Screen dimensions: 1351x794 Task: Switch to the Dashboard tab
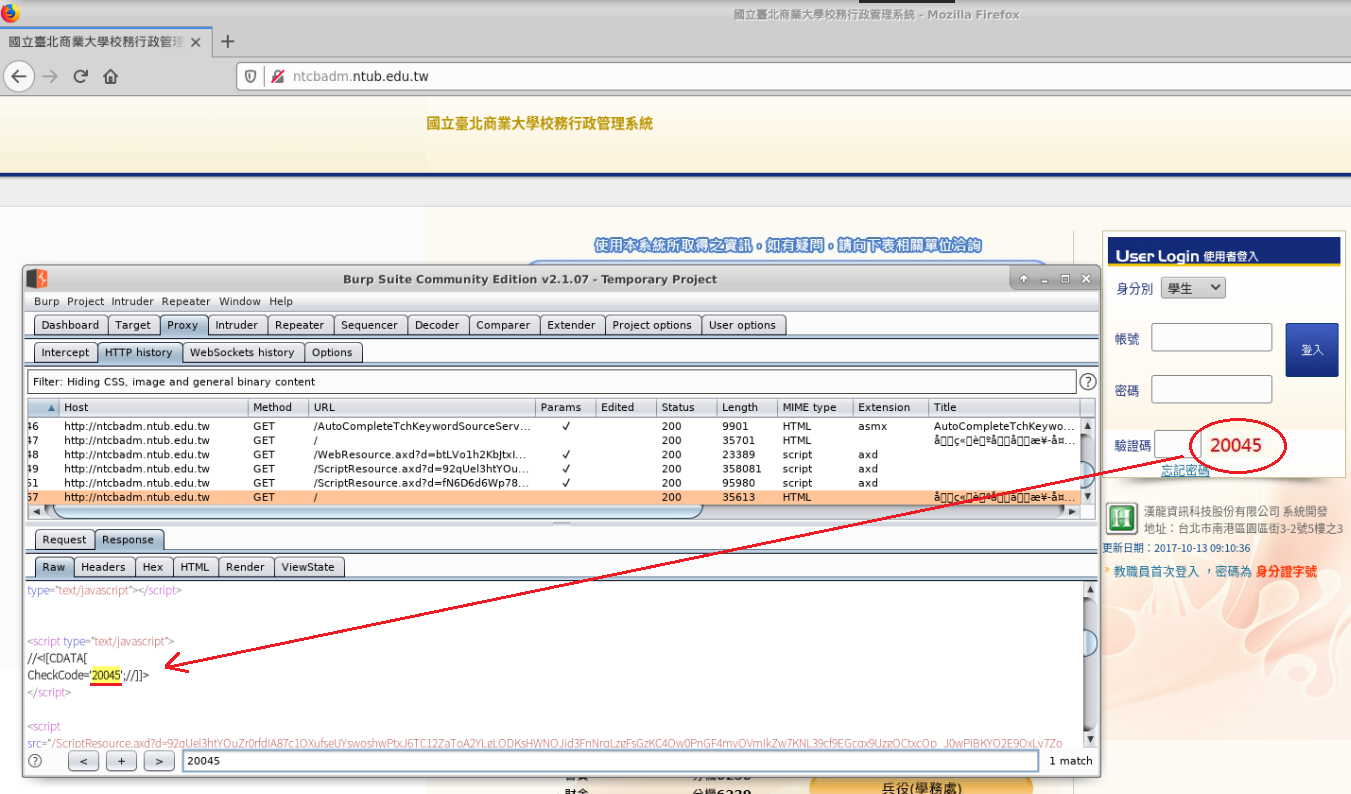point(70,325)
